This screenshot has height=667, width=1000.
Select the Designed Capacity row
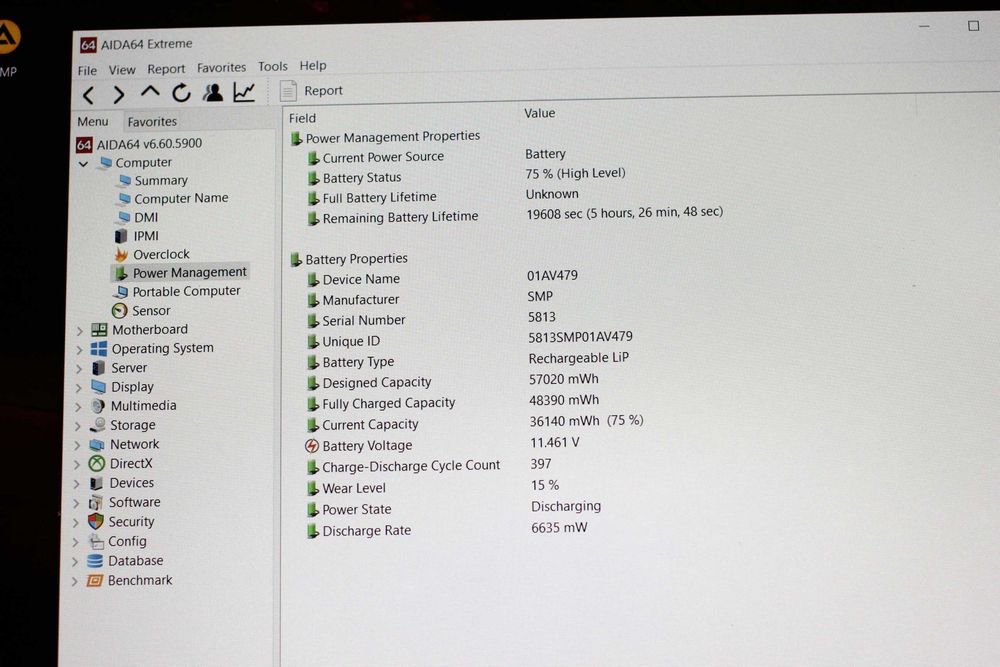tap(454, 381)
